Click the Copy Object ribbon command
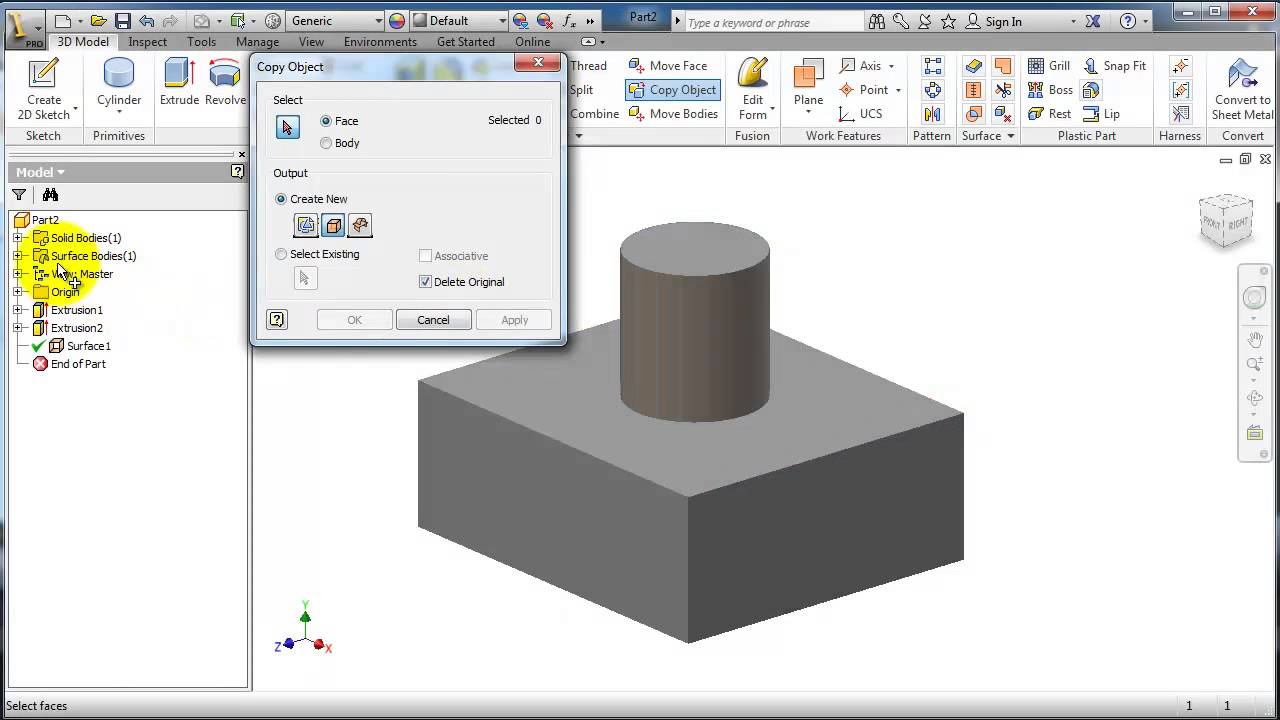This screenshot has width=1280, height=720. 673,90
